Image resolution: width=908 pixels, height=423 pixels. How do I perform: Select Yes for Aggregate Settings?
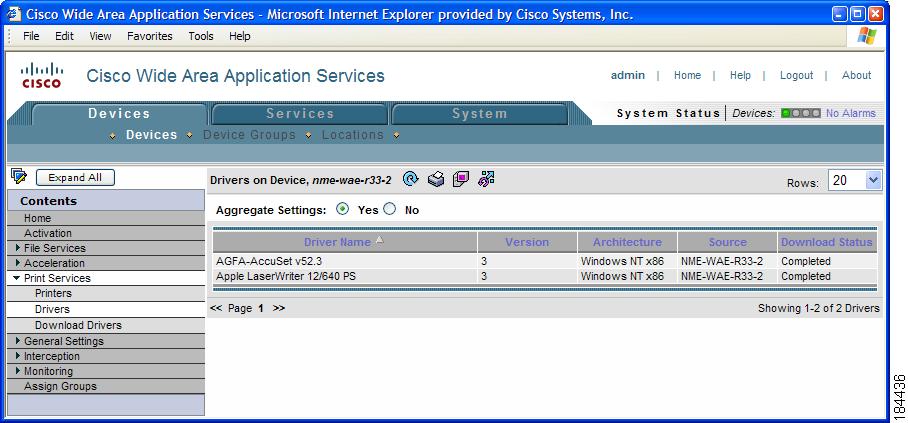(x=343, y=209)
